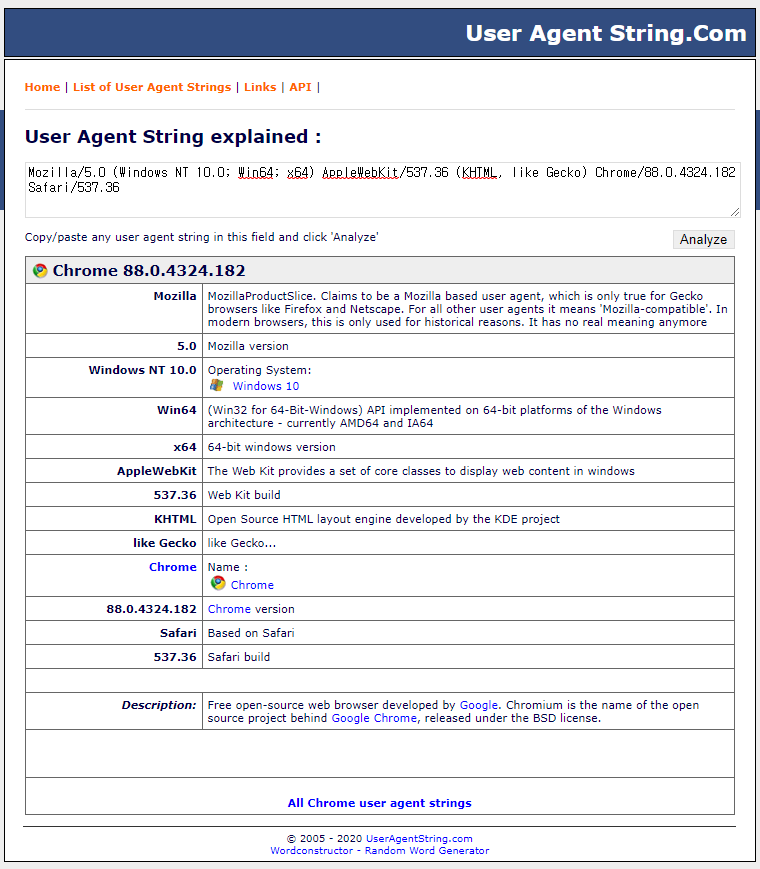The image size is (760, 869).
Task: Click the 'Copy/paste any user agent string' hint
Action: pos(202,237)
